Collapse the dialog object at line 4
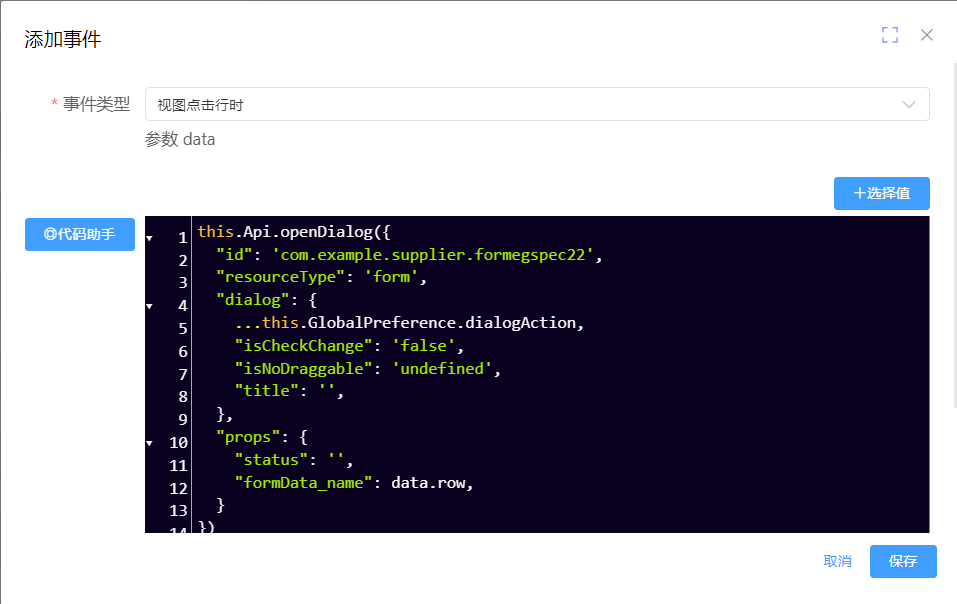 148,305
